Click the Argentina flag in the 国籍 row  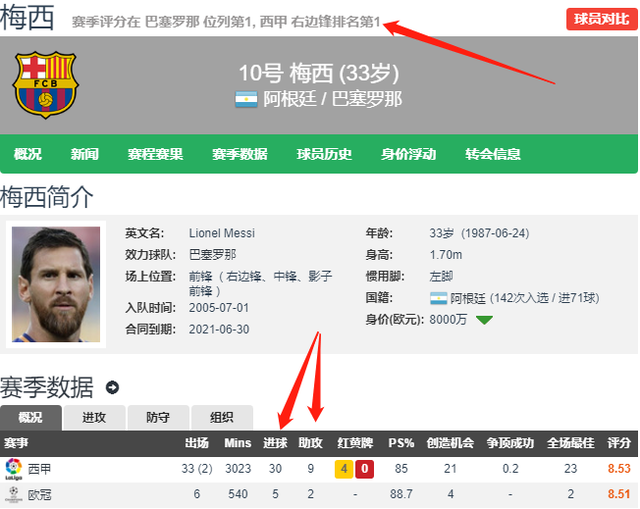click(x=438, y=298)
